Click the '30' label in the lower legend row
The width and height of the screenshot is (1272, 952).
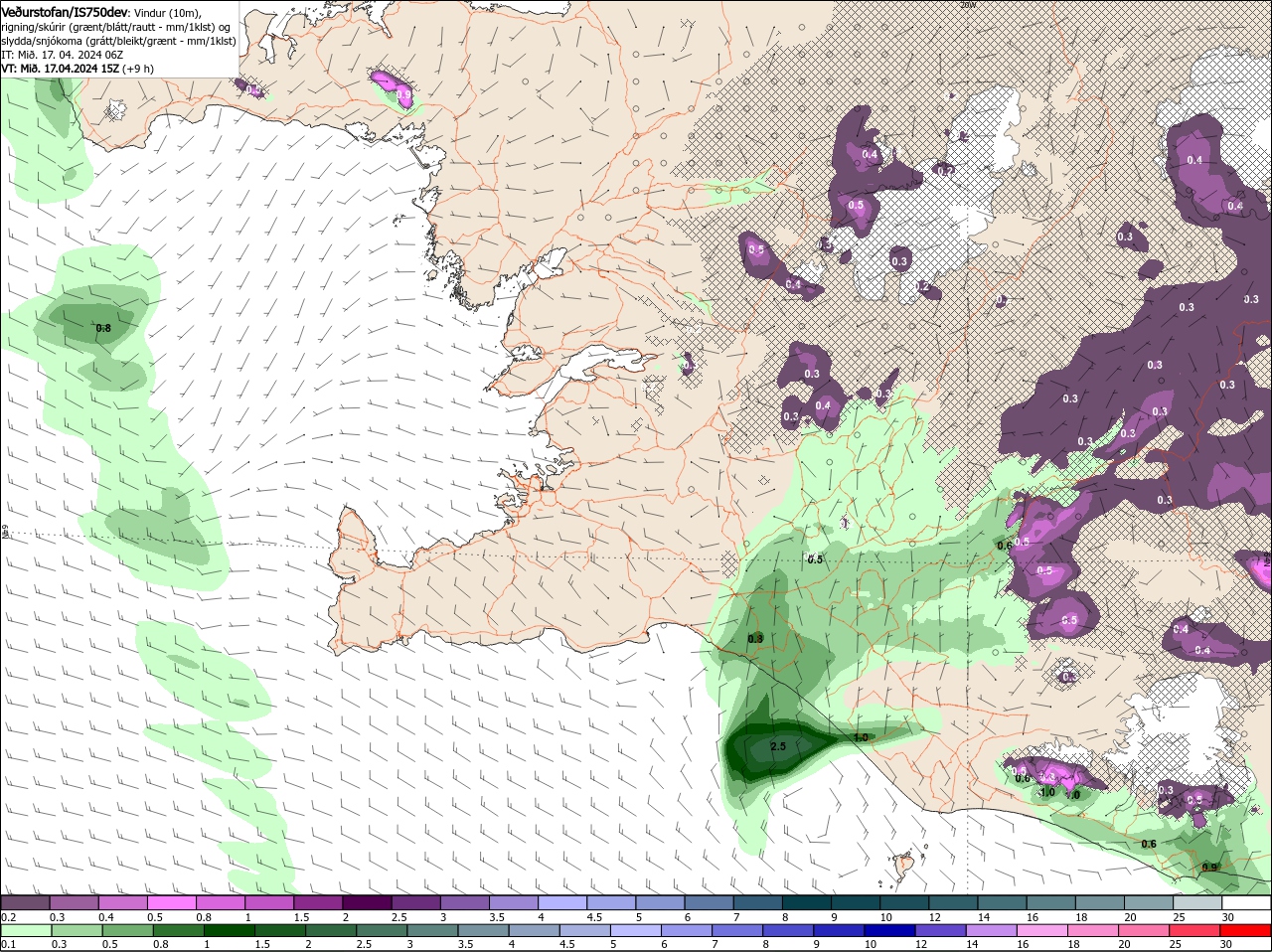1228,944
